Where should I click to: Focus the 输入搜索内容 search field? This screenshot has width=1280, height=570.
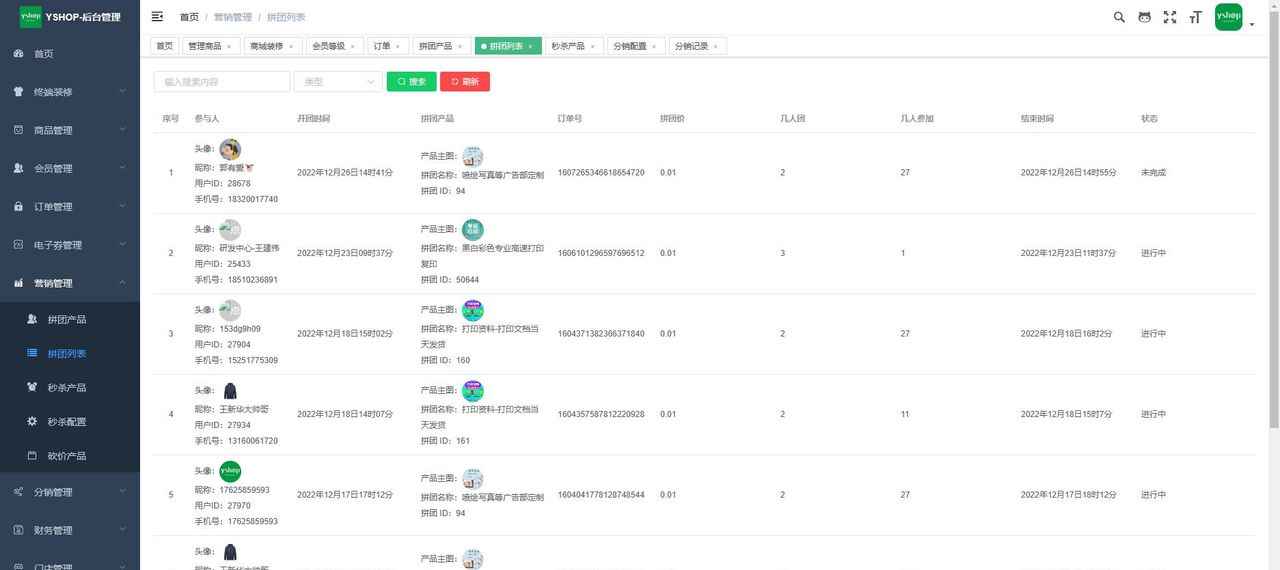(222, 82)
